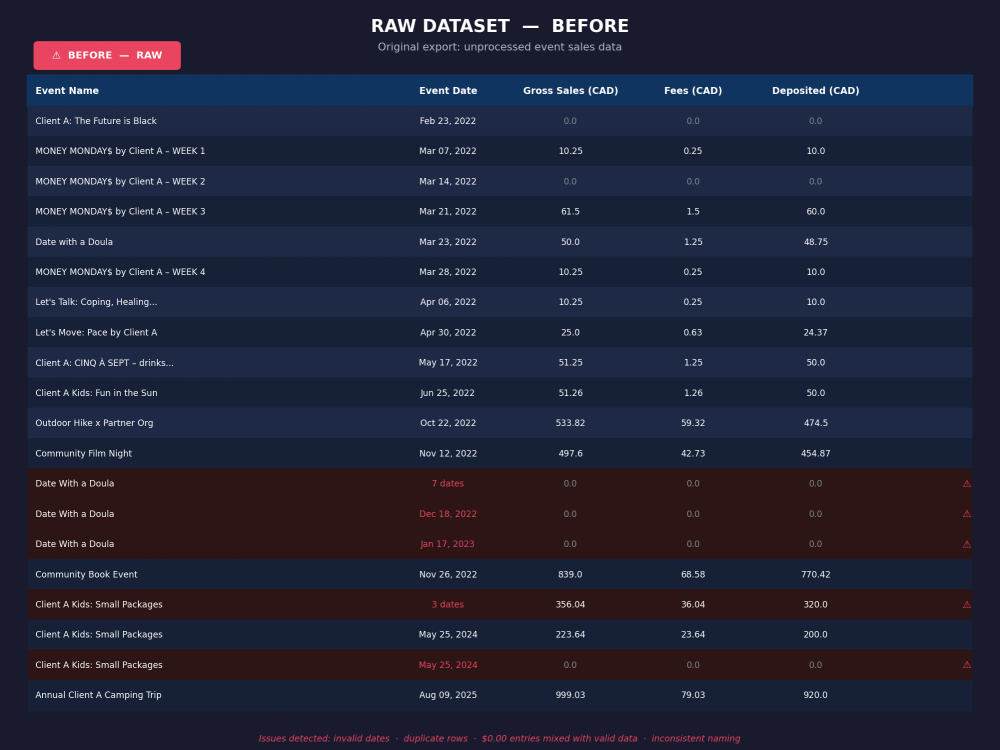Click gross sales value 223.64
This screenshot has height=750, width=1000.
click(x=570, y=635)
